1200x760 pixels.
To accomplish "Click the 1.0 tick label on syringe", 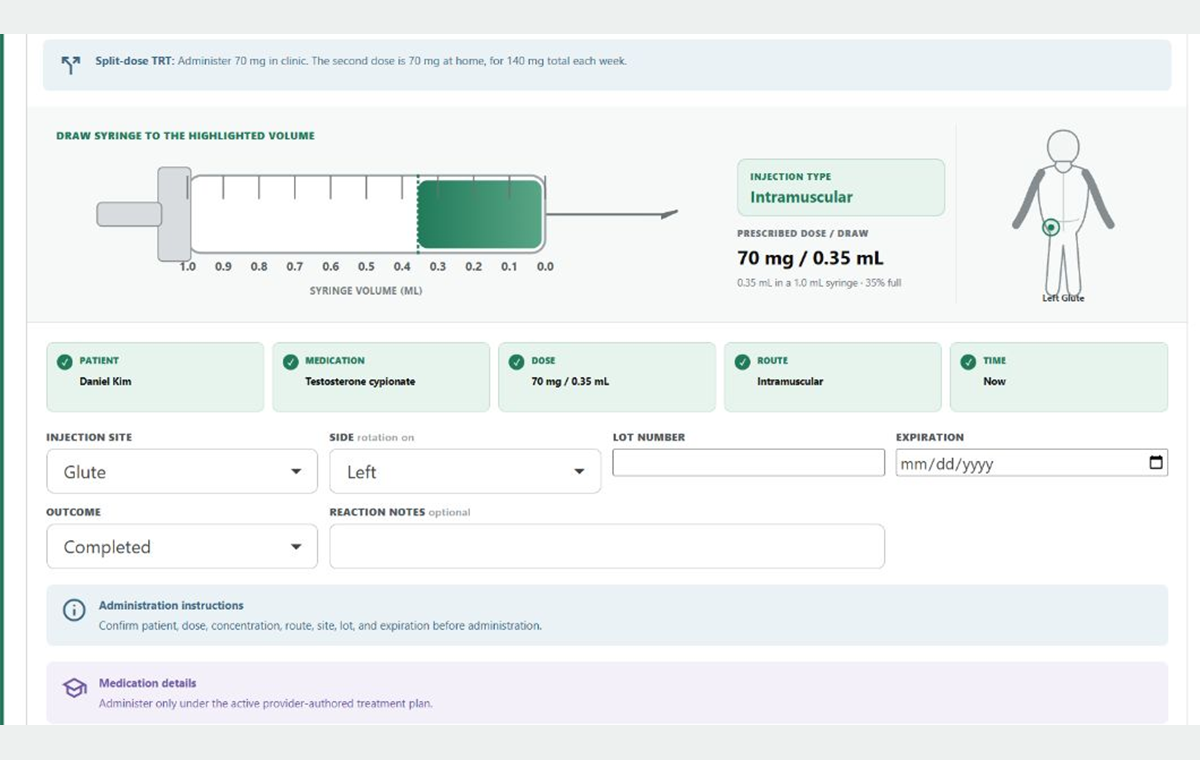I will [x=187, y=267].
